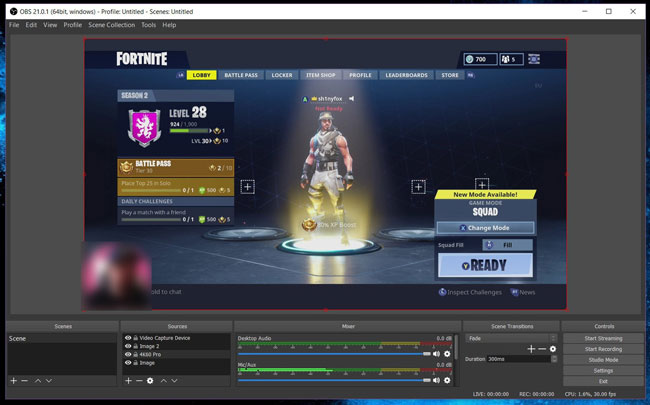Click the Duration 300ms input field
This screenshot has width=650, height=405.
[x=519, y=359]
